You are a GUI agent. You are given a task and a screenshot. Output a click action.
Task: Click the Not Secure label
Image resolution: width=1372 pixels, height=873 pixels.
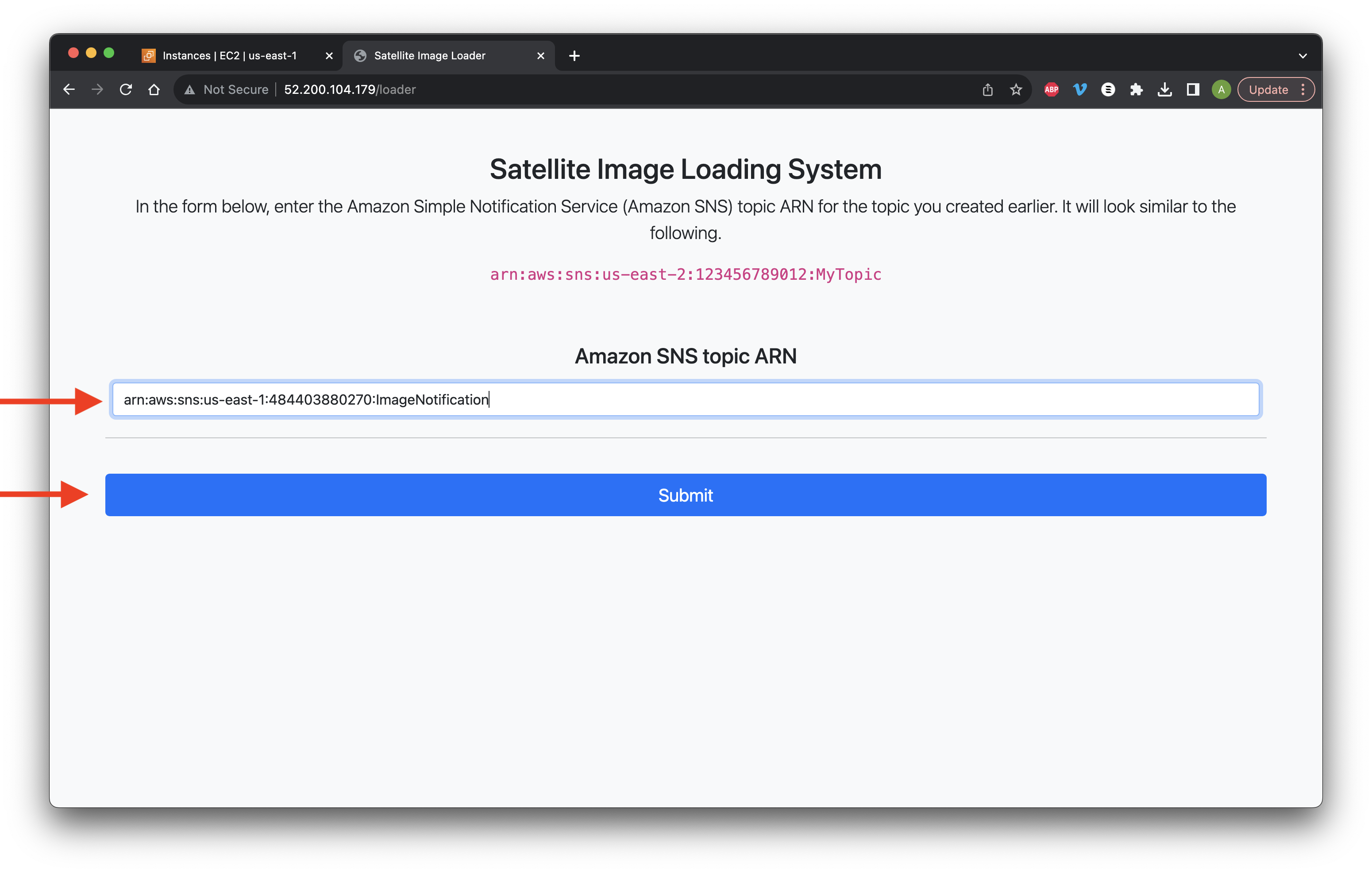click(x=236, y=89)
